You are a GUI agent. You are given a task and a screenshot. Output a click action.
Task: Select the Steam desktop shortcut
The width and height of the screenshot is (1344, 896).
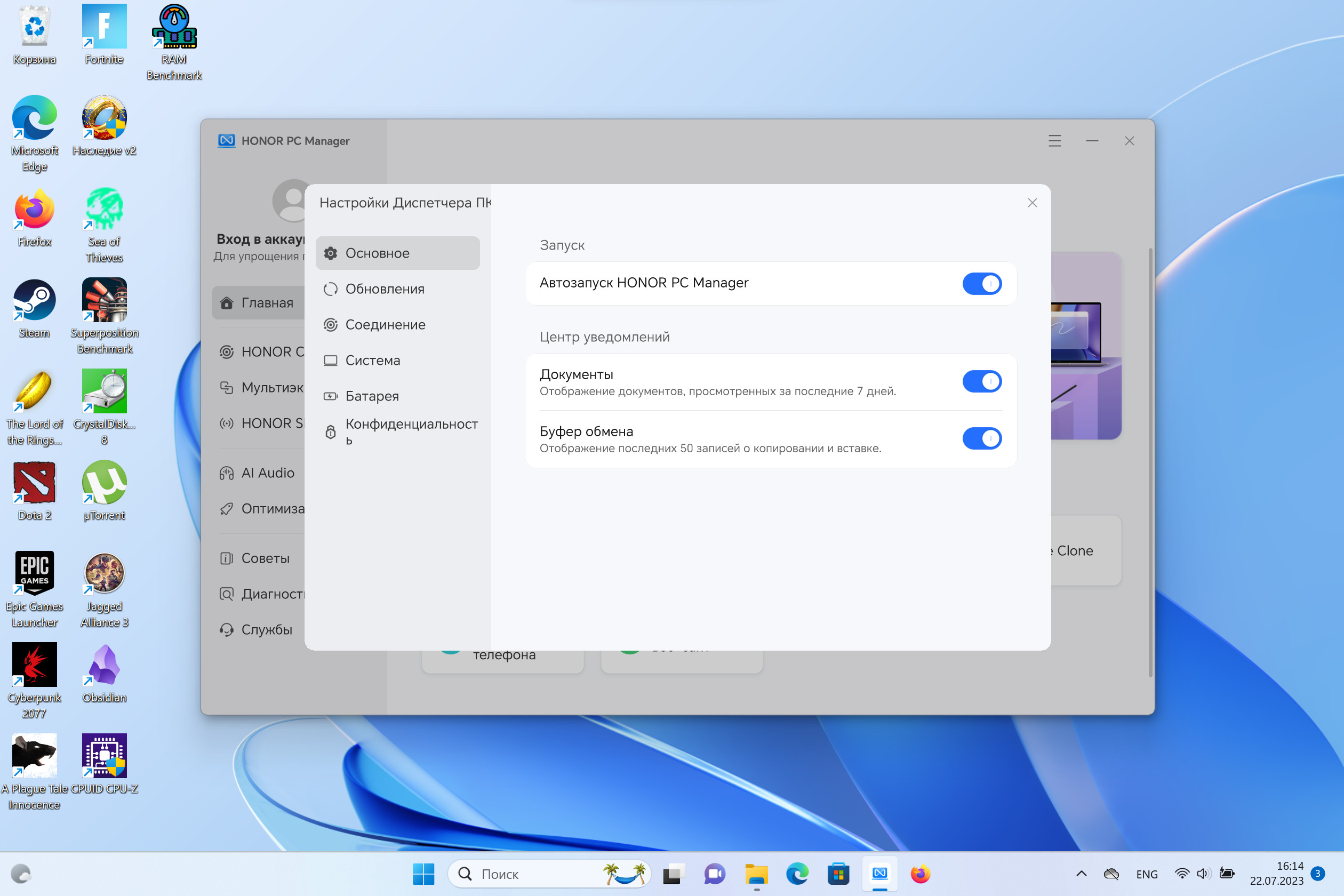[x=35, y=309]
